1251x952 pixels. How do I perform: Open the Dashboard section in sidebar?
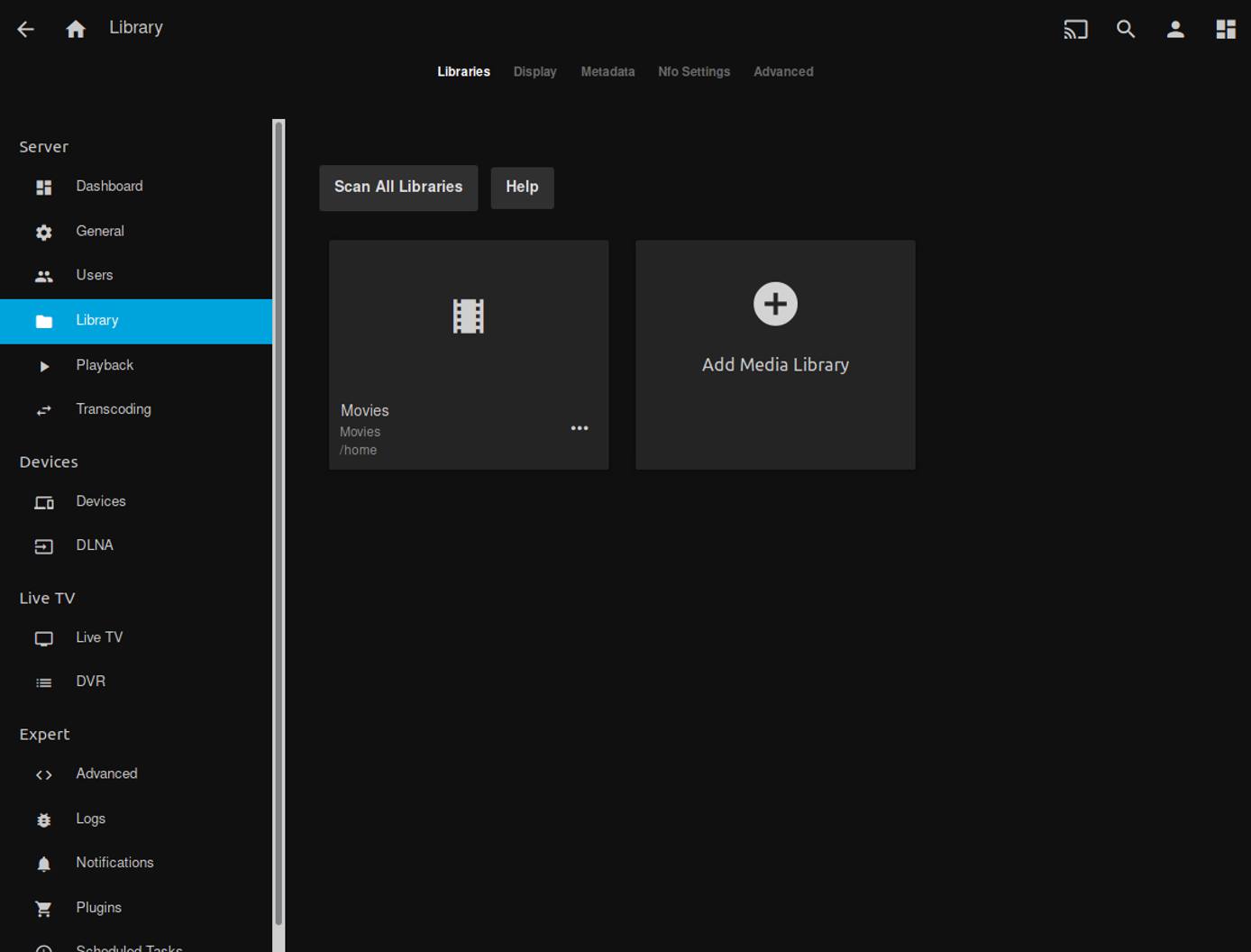109,186
